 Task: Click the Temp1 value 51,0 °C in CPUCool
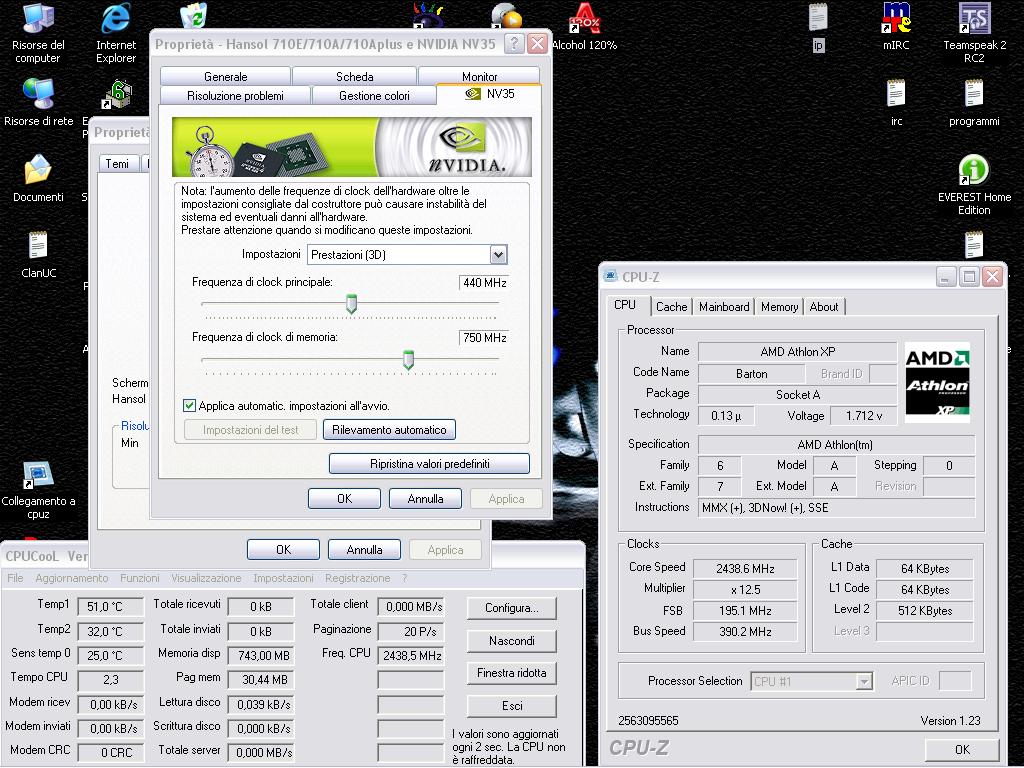[x=110, y=606]
